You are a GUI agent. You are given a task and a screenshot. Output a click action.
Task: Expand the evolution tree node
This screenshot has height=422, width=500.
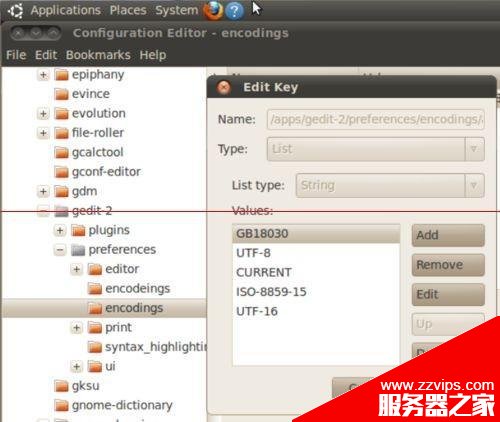click(x=43, y=114)
